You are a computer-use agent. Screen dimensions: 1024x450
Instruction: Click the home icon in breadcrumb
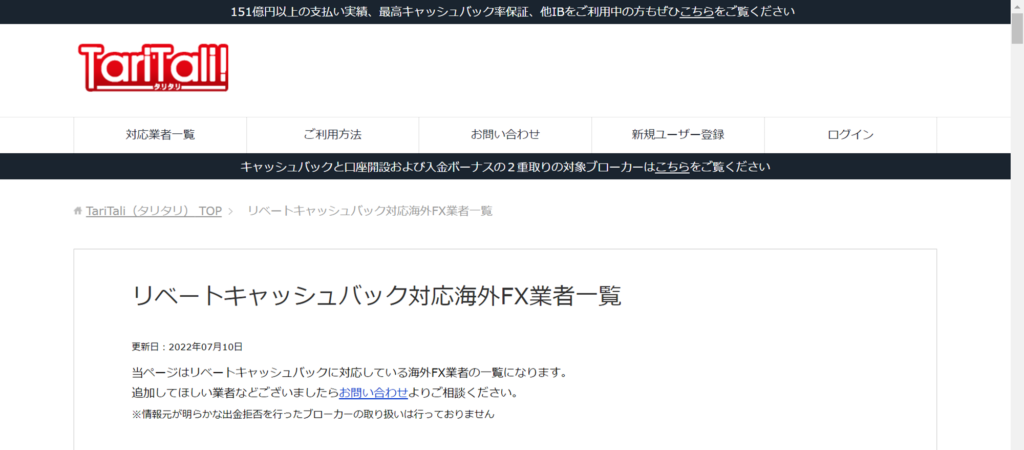78,211
